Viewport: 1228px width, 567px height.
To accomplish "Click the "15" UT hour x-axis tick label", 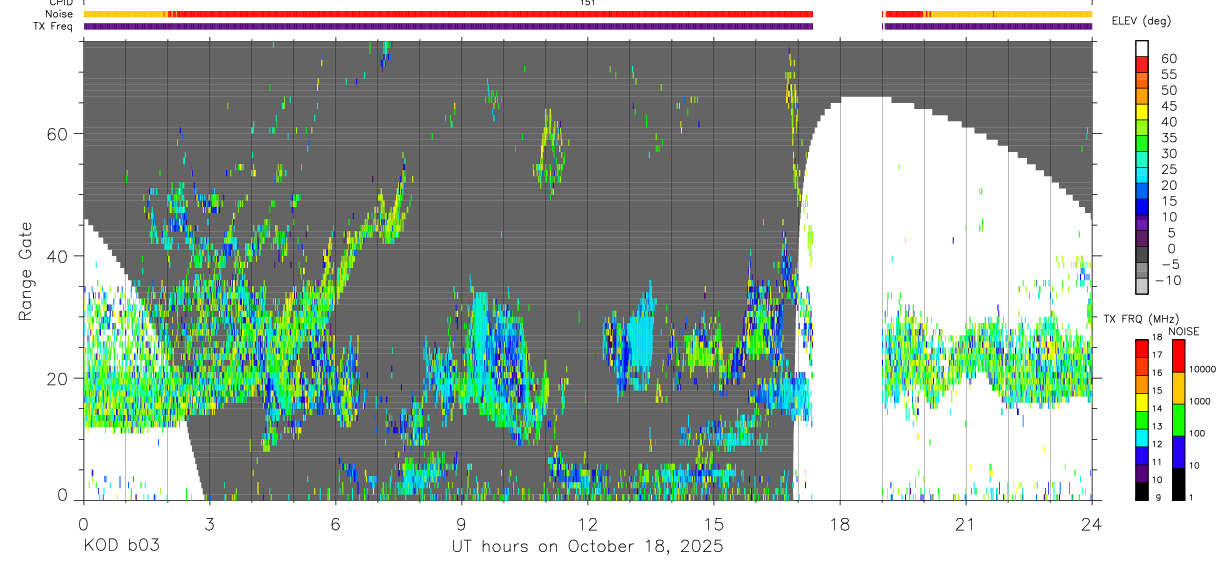I will click(x=713, y=523).
